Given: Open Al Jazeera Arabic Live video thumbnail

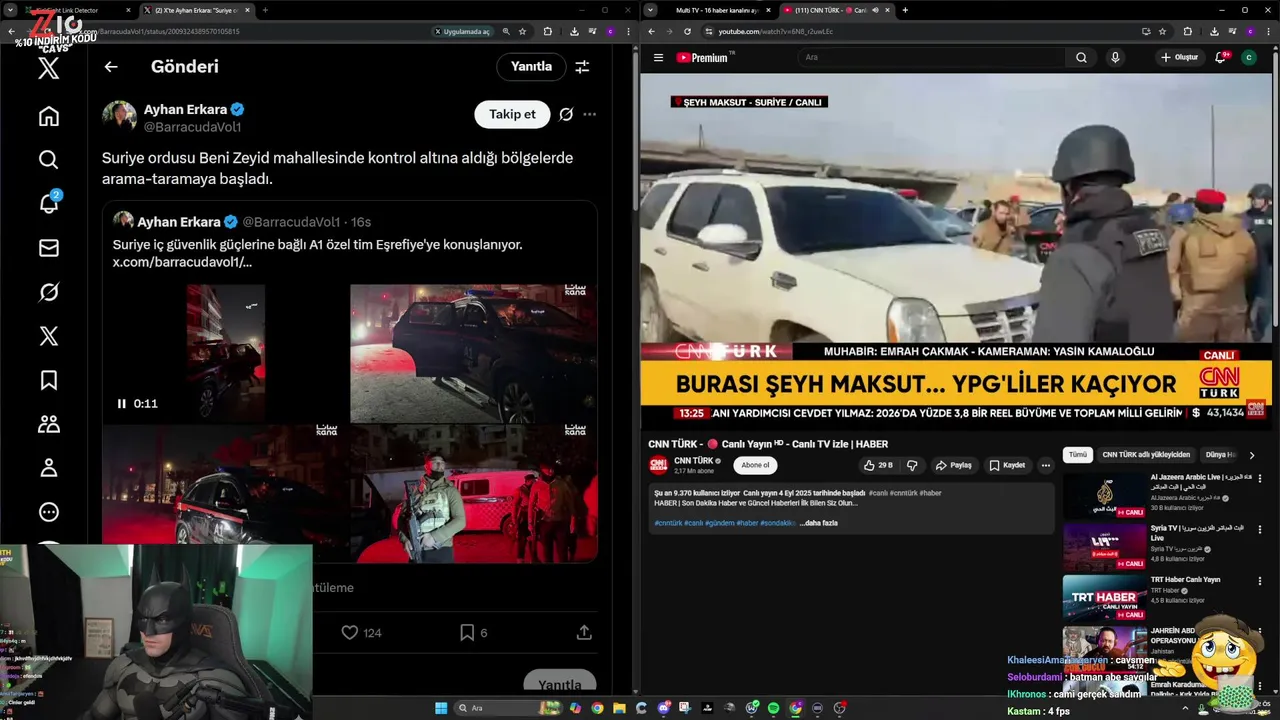Looking at the screenshot, I should click(x=1105, y=495).
